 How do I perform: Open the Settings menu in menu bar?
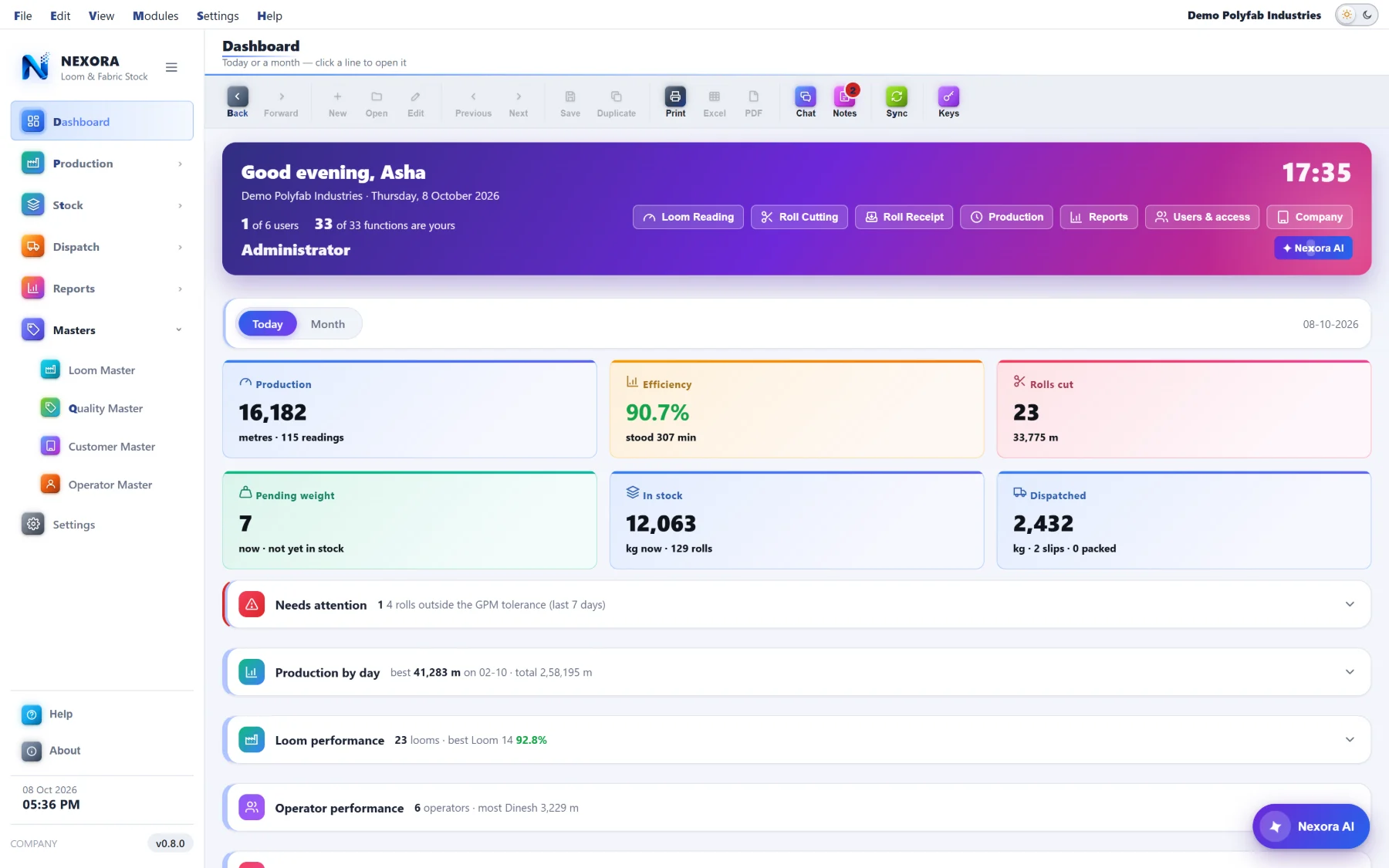click(218, 15)
